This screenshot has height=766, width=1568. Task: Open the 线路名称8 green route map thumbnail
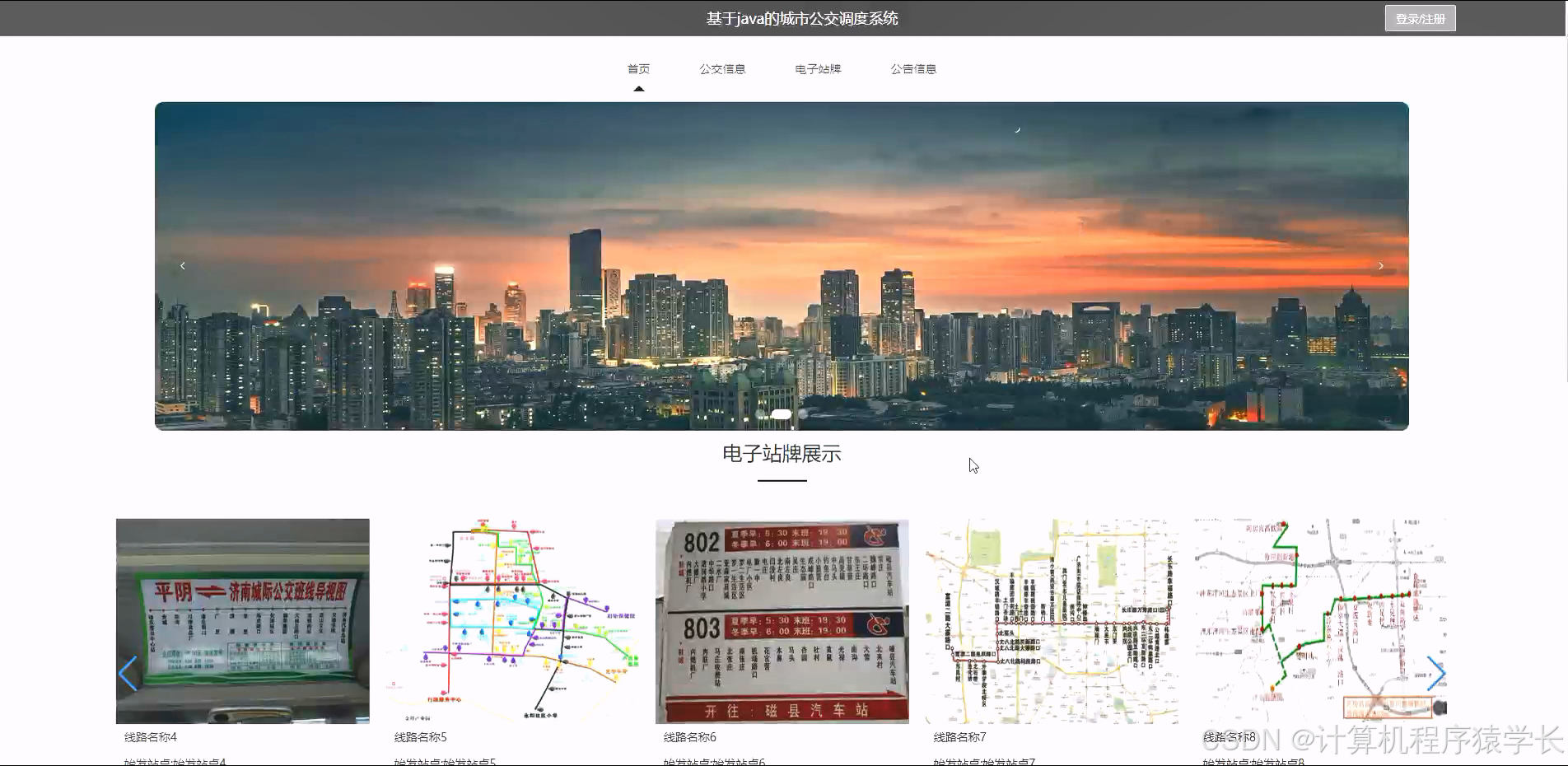click(1321, 621)
